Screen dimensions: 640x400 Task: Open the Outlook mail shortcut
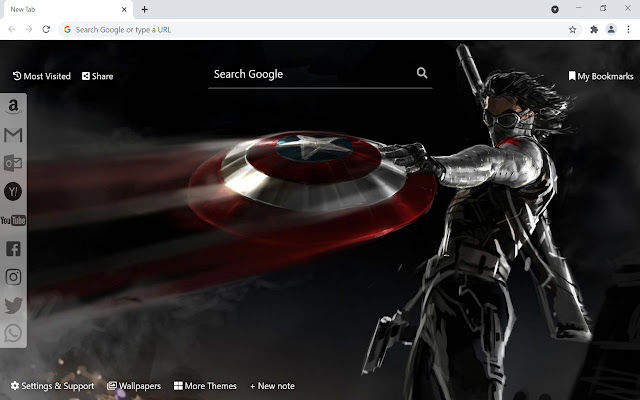(13, 163)
